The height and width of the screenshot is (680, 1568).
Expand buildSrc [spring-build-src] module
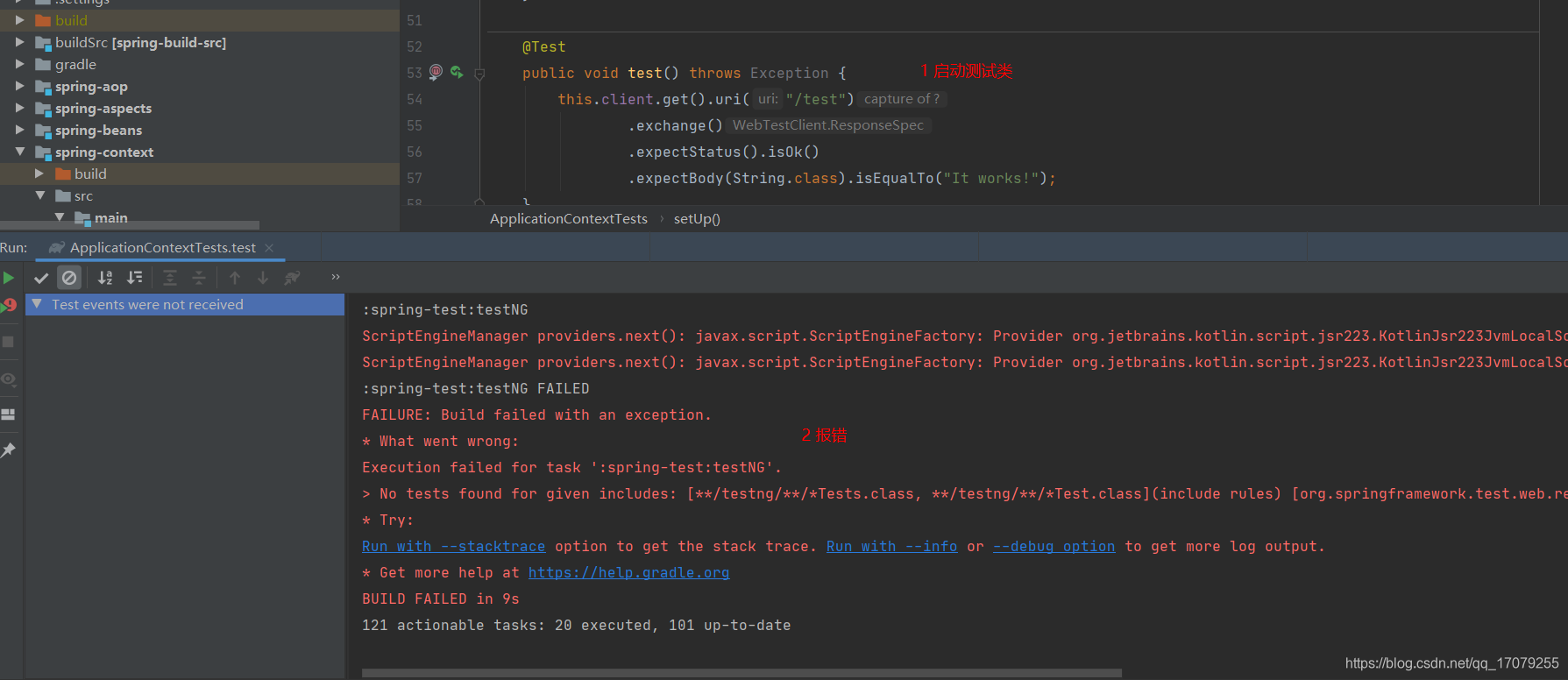(19, 42)
